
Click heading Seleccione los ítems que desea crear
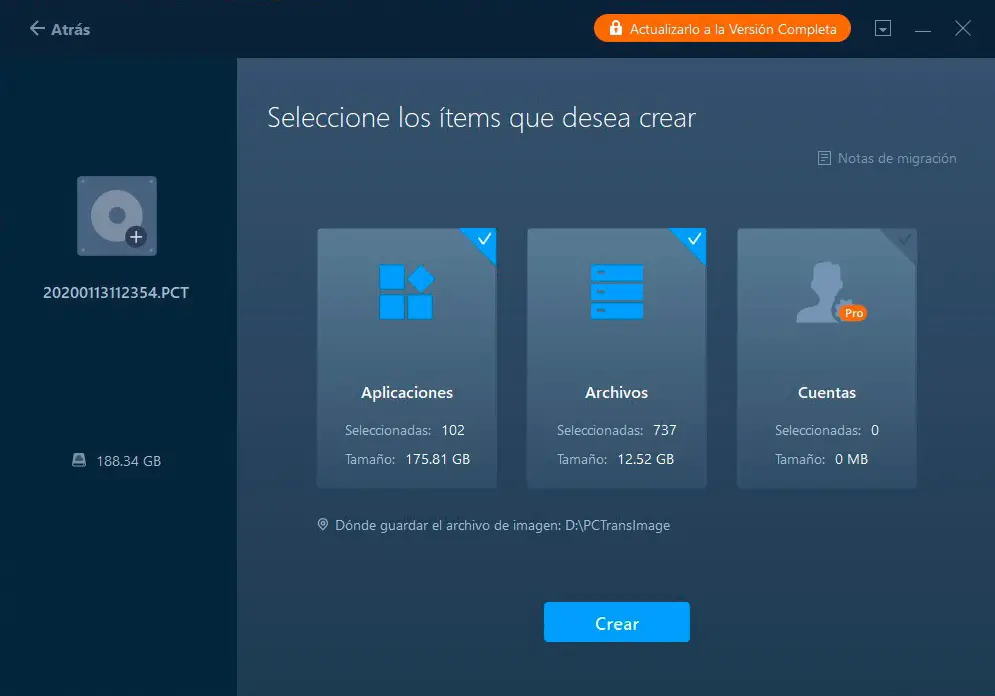tap(481, 118)
